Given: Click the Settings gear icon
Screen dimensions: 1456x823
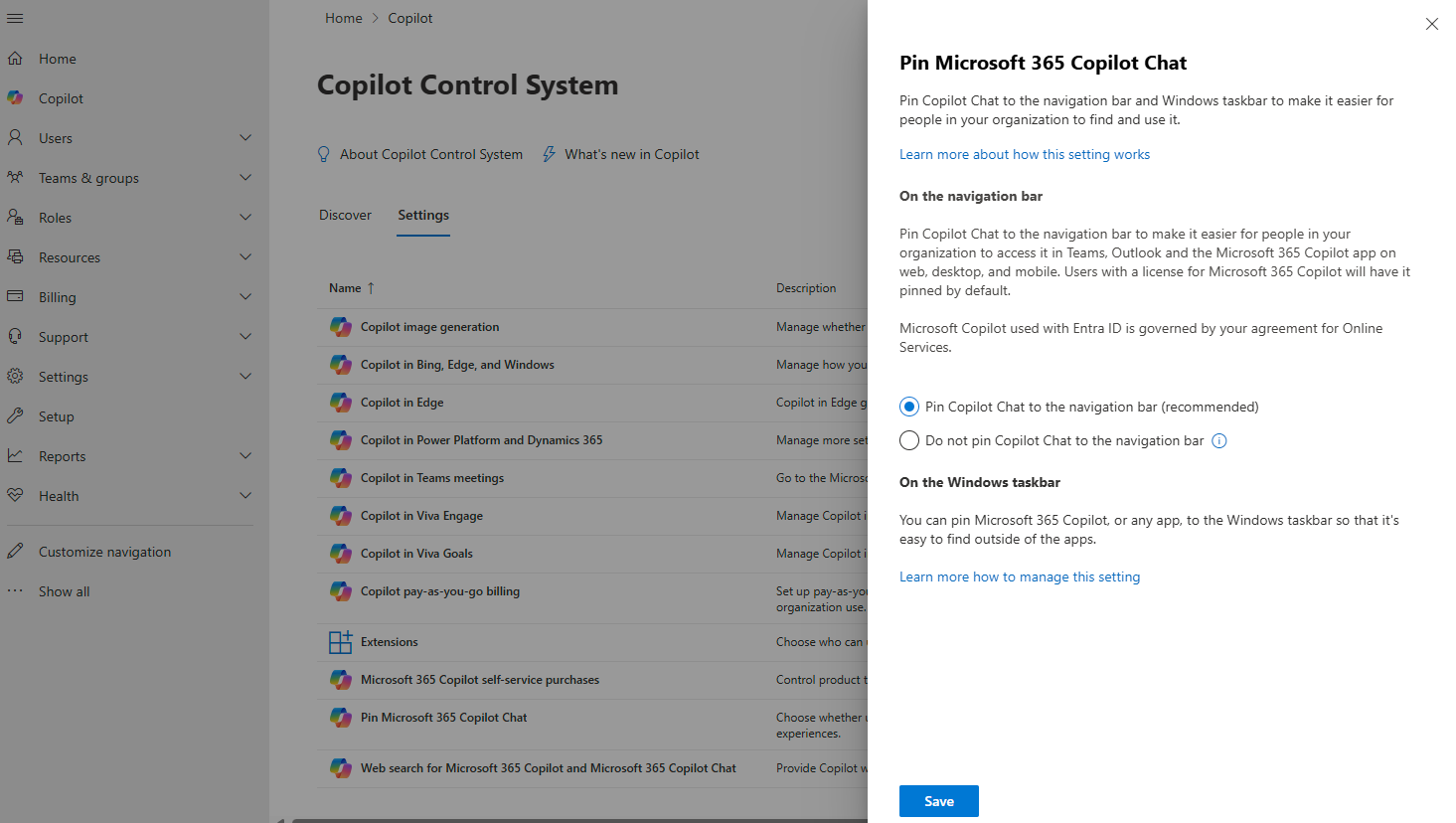Looking at the screenshot, I should point(15,377).
